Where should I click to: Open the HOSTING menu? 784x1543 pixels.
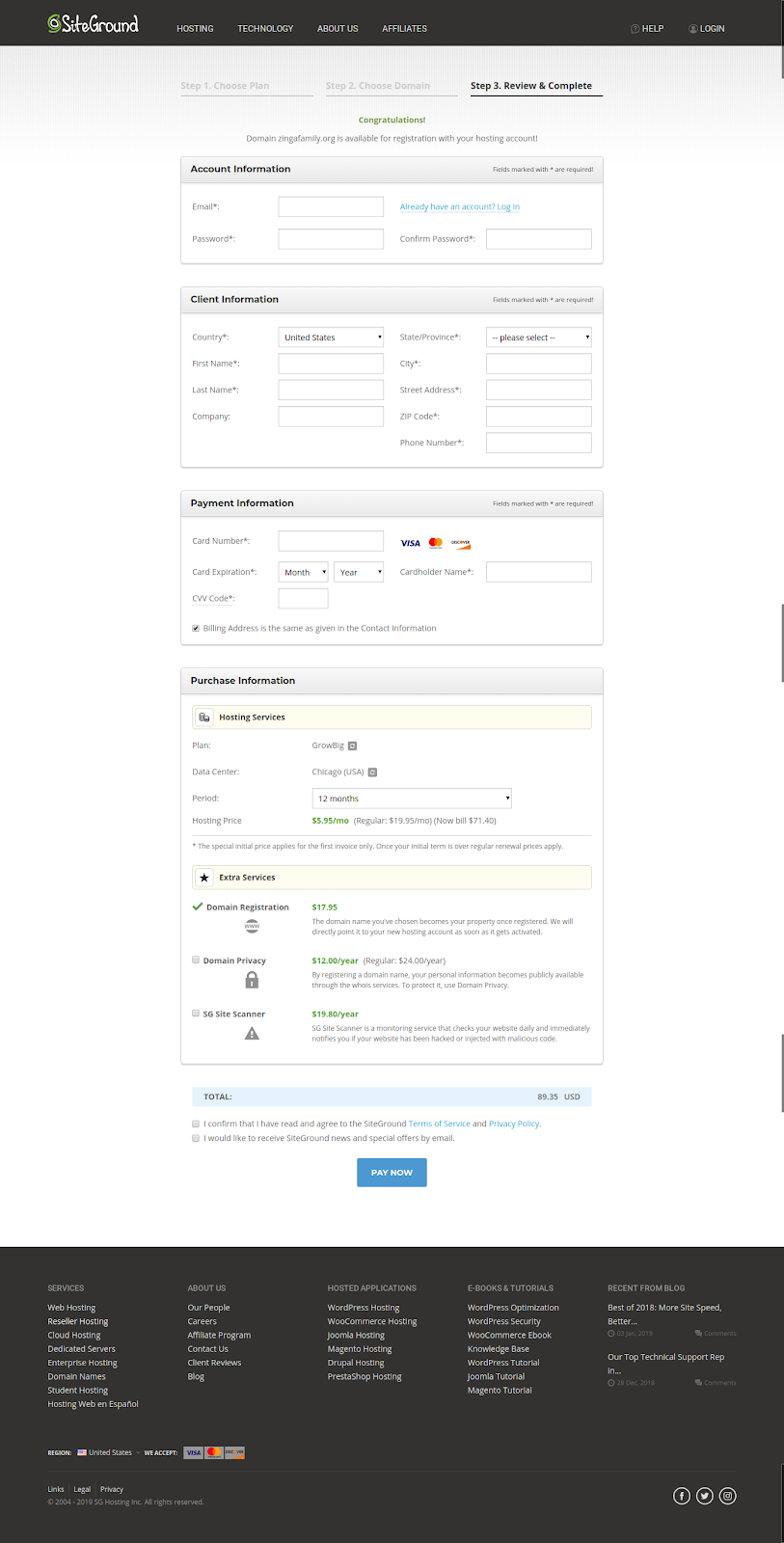tap(195, 28)
